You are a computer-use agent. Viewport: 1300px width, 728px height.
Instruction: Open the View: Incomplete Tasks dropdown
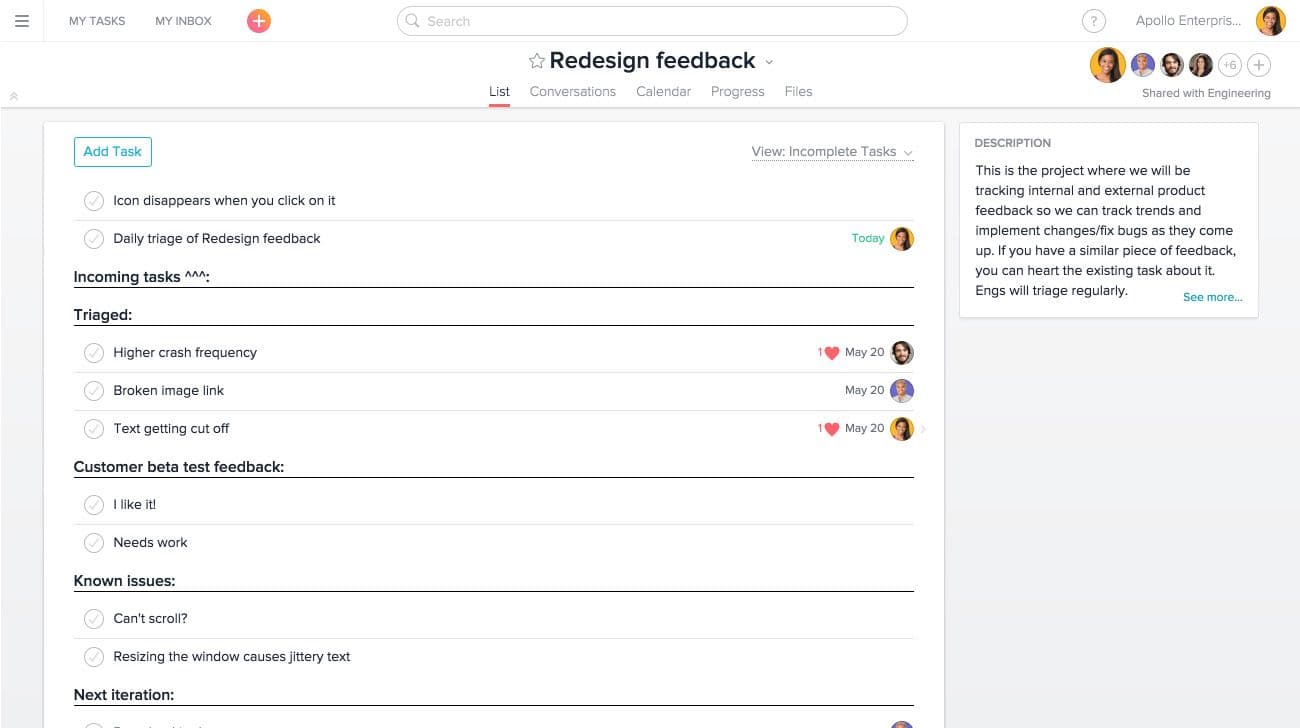(x=831, y=151)
